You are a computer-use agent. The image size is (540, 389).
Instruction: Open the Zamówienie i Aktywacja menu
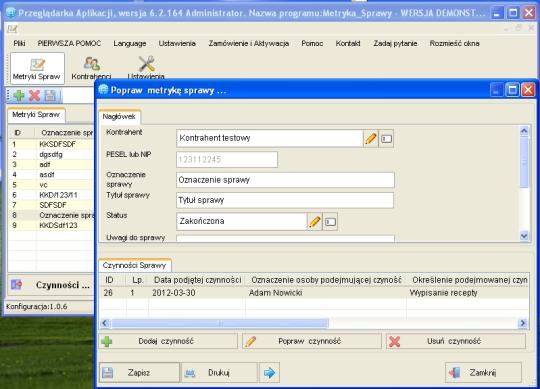click(249, 43)
